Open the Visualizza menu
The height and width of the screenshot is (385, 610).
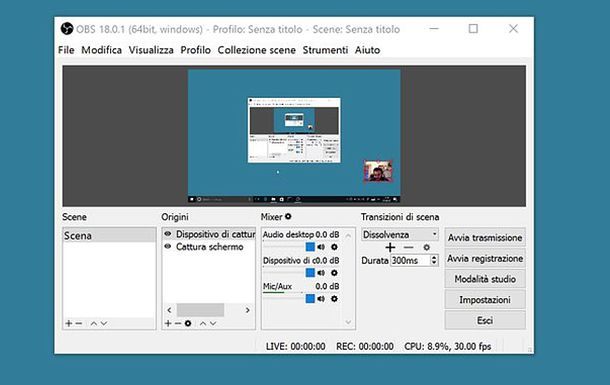(x=151, y=50)
